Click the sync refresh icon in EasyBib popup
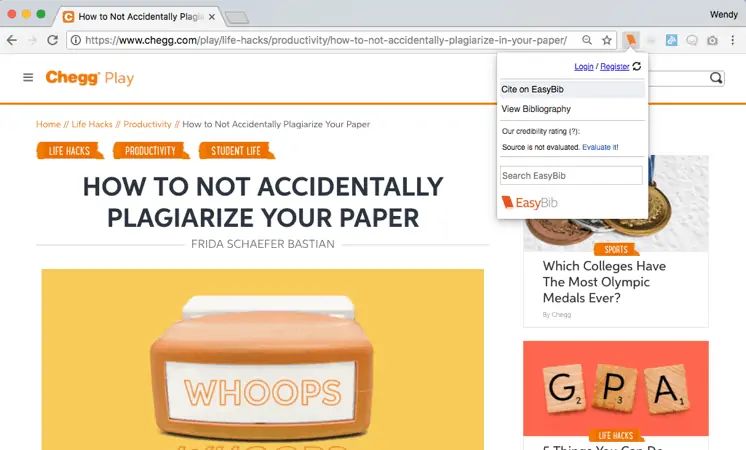 637,66
